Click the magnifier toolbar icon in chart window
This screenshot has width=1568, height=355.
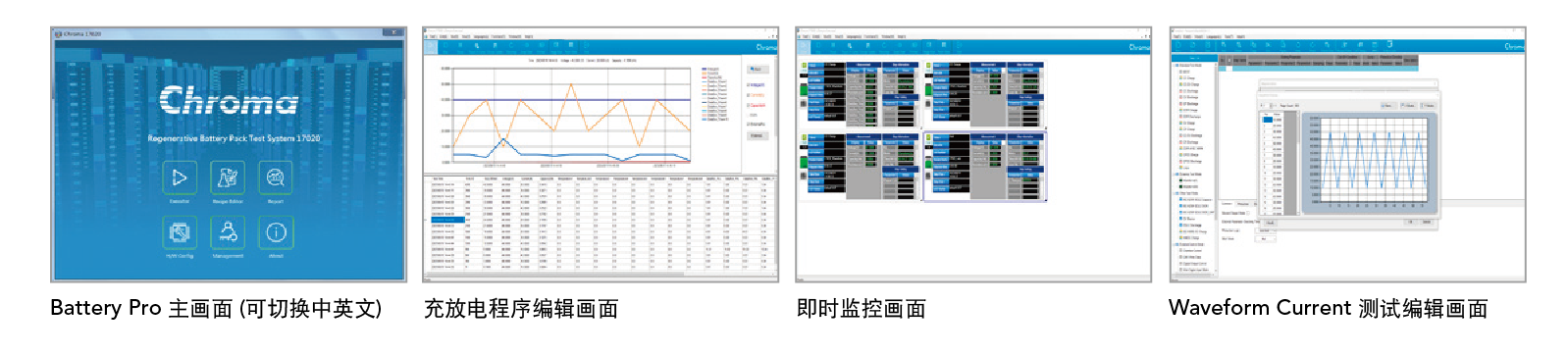pyautogui.click(x=477, y=46)
